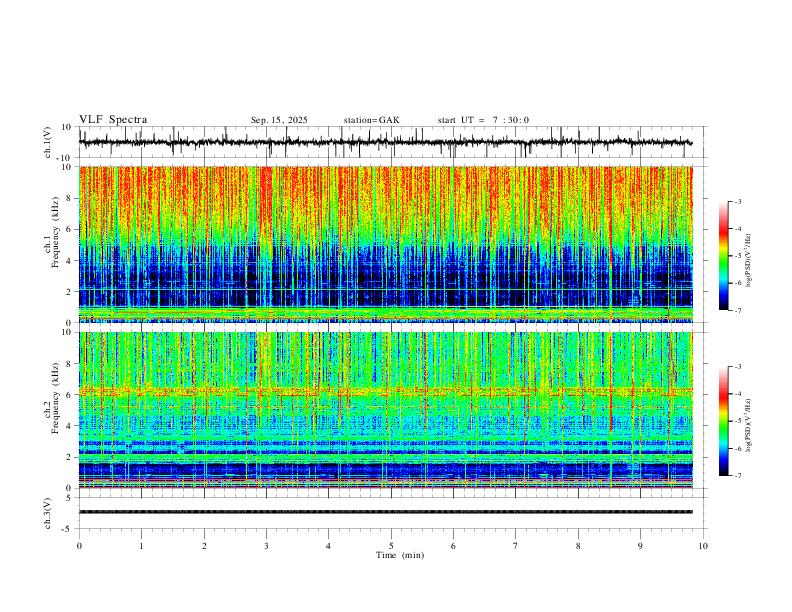Click time axis tick label "4"
Viewport: 792px width, 612px height.
coord(328,546)
